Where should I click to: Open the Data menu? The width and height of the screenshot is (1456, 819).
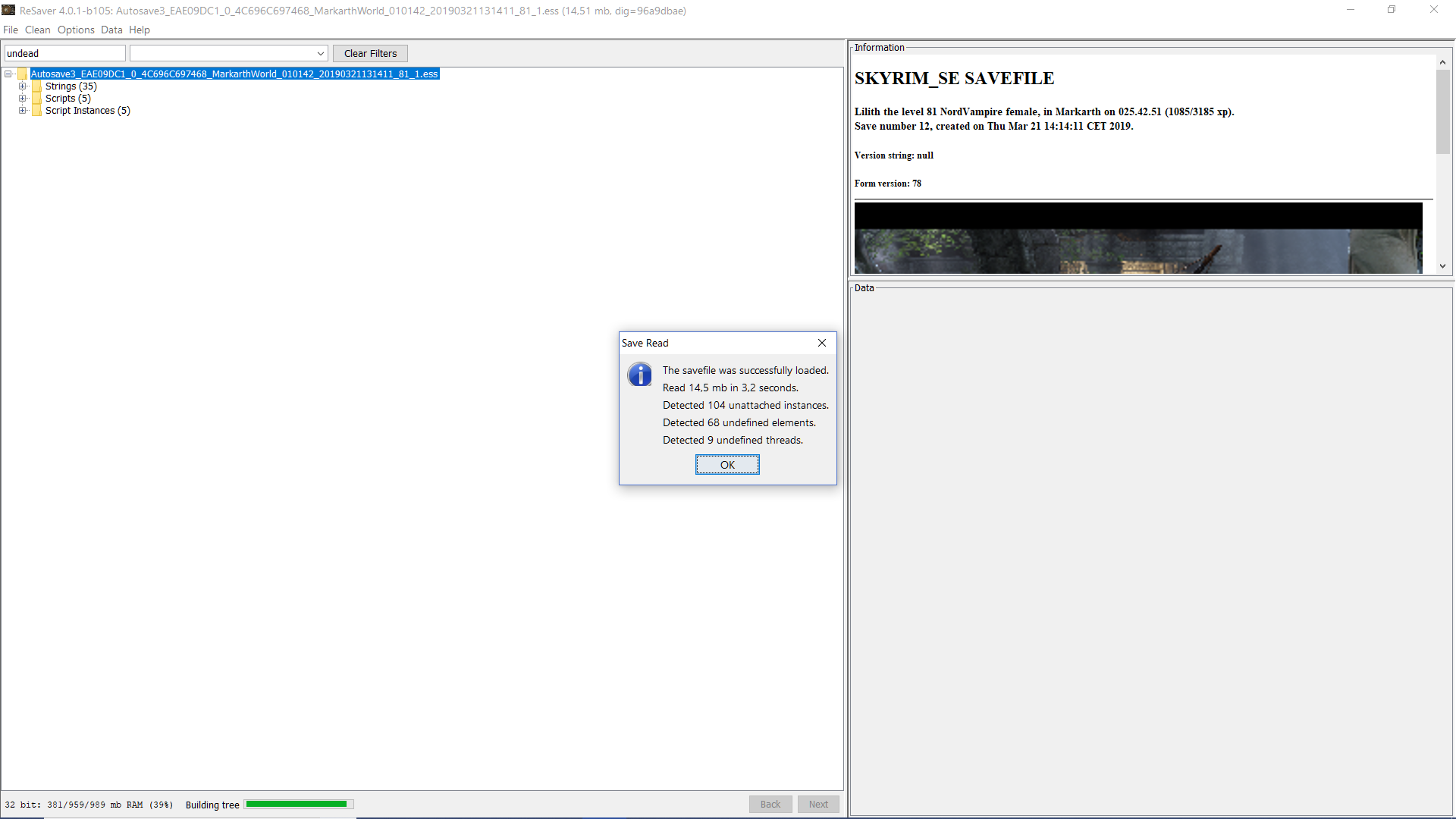pos(111,30)
